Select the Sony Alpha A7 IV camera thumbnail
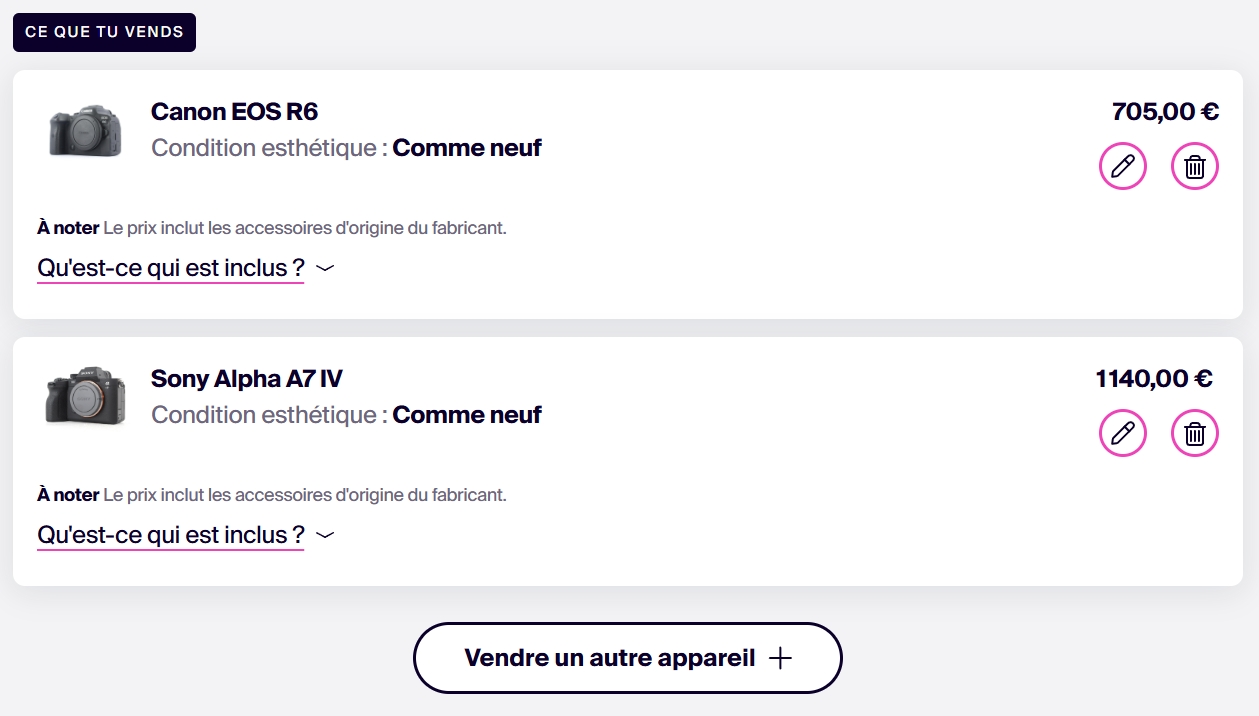 [85, 396]
